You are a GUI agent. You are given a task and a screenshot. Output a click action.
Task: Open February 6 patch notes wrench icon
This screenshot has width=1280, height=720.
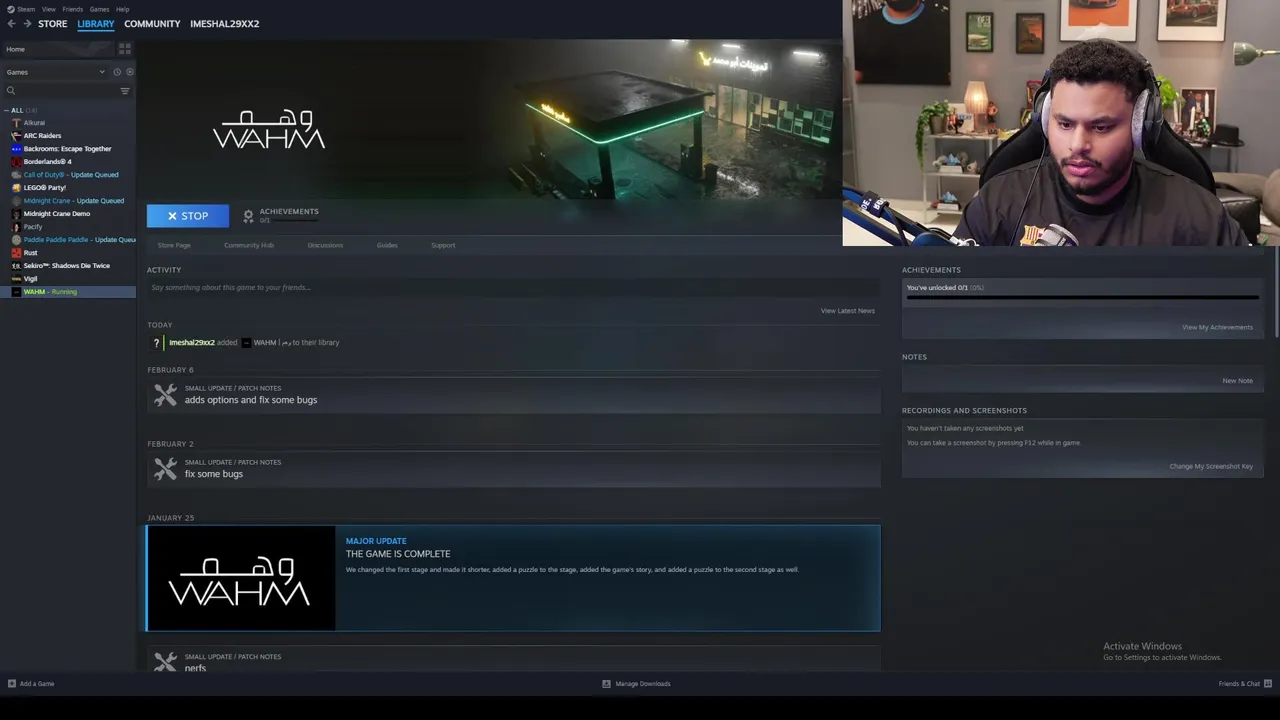click(x=165, y=395)
